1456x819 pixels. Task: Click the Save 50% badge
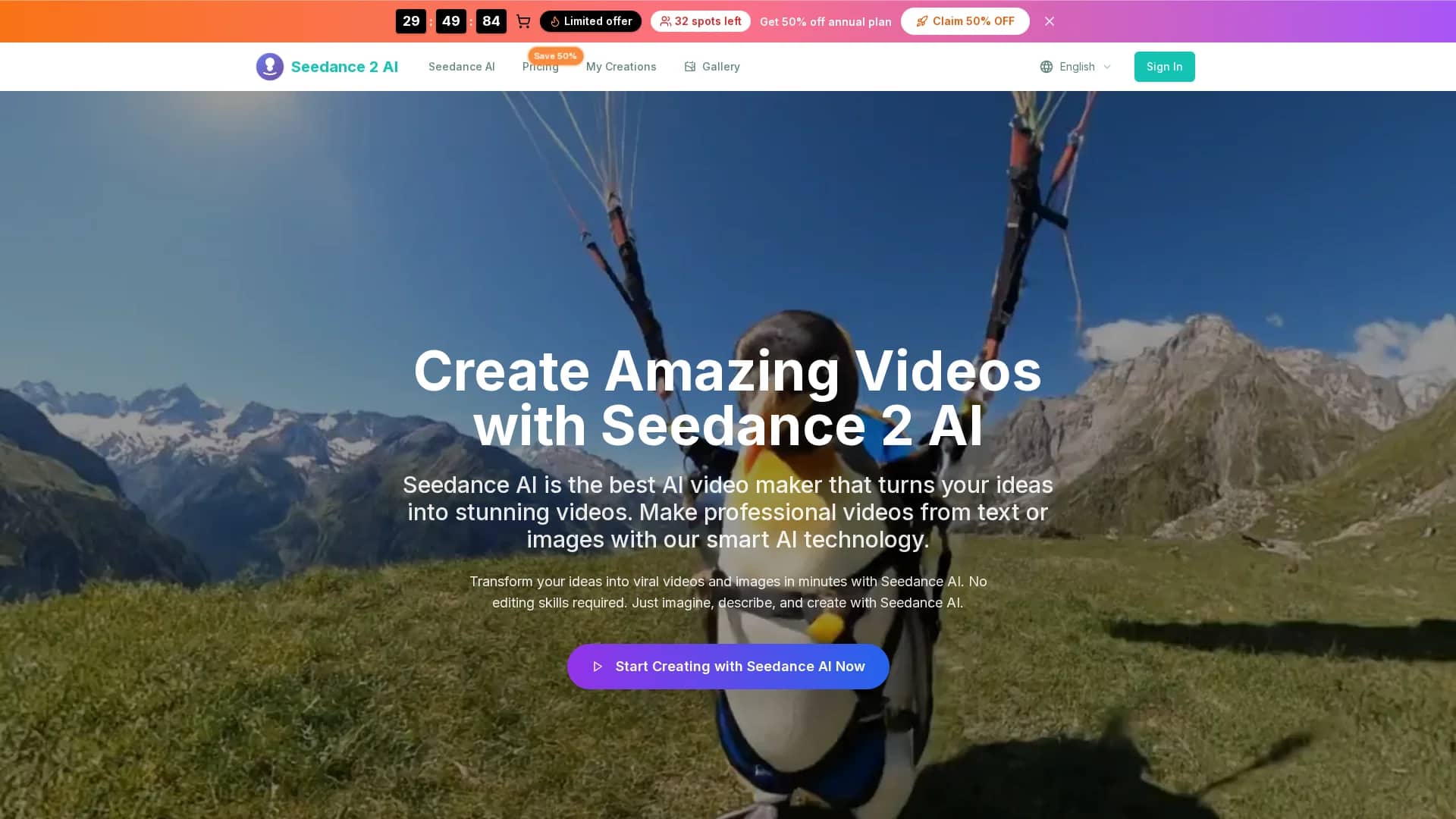tap(555, 56)
